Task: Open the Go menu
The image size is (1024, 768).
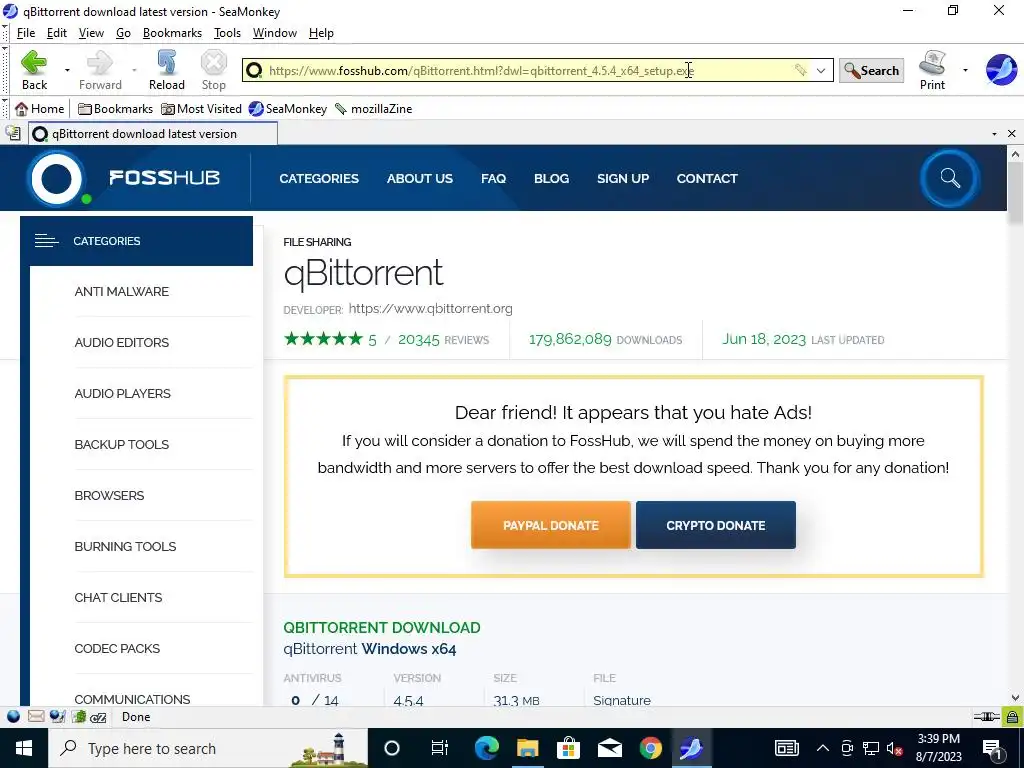Action: pyautogui.click(x=123, y=33)
